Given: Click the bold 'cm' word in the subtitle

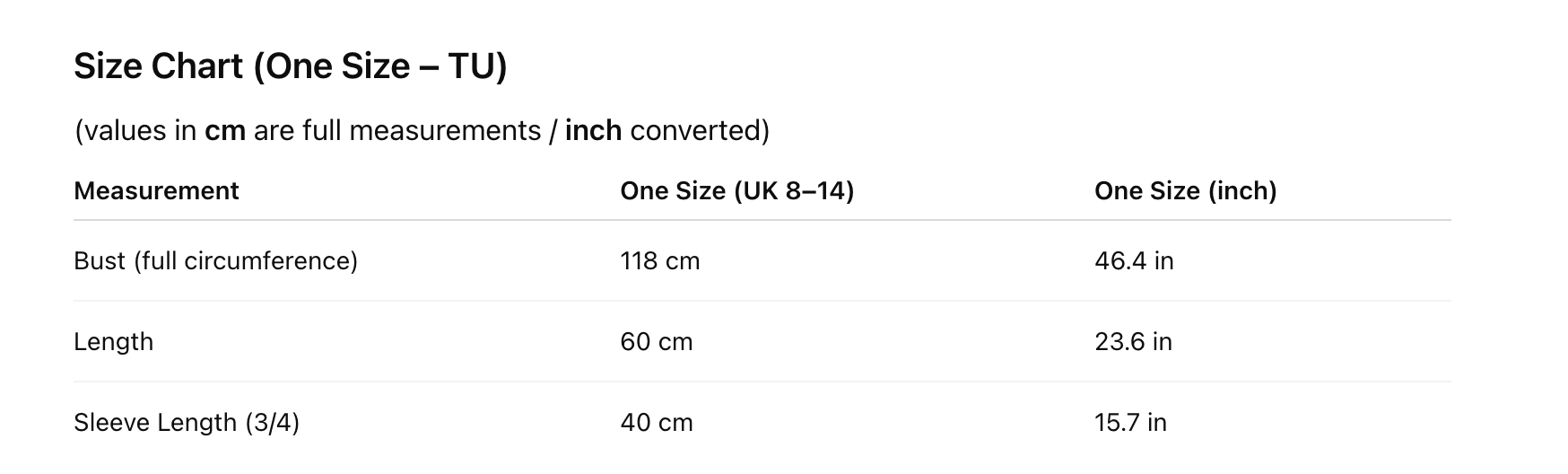Looking at the screenshot, I should 225,131.
